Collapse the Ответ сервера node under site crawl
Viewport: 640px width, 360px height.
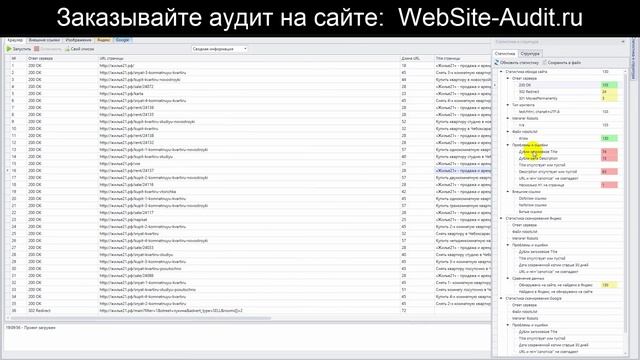[508, 78]
